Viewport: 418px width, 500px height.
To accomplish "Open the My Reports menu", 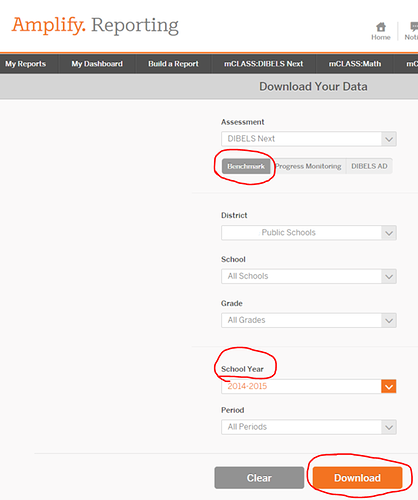I will click(x=25, y=64).
